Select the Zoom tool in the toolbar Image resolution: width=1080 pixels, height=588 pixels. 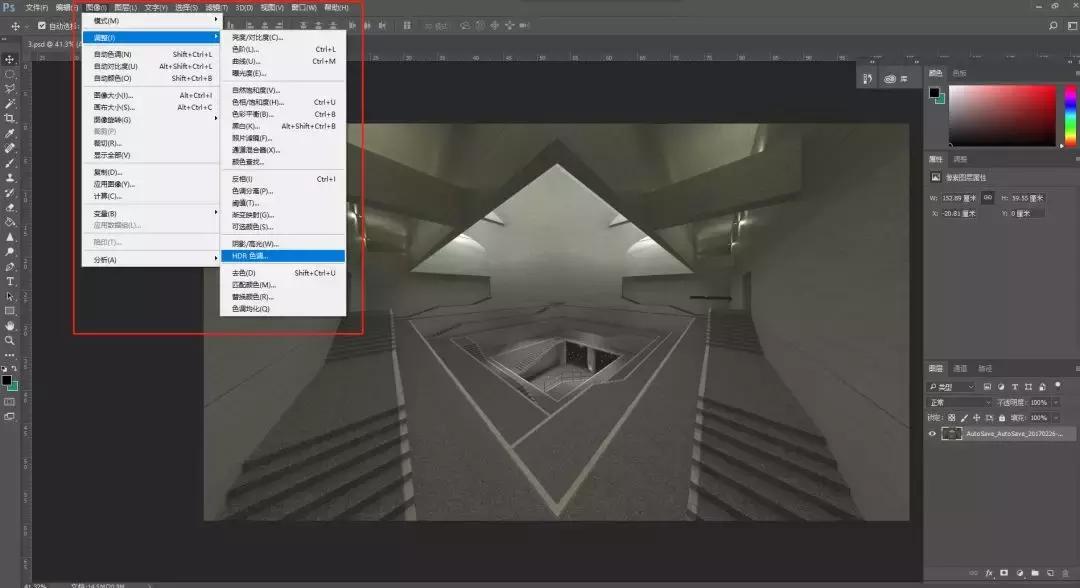(x=10, y=341)
